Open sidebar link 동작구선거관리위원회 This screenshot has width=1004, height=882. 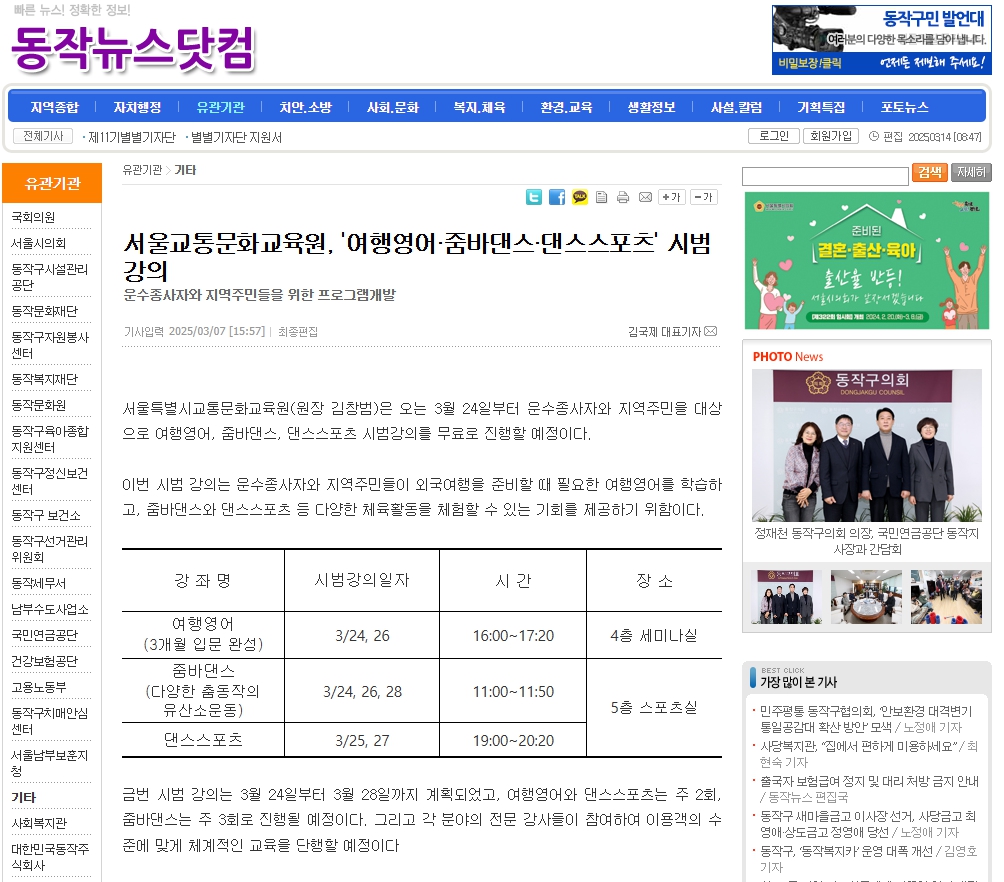[49, 549]
